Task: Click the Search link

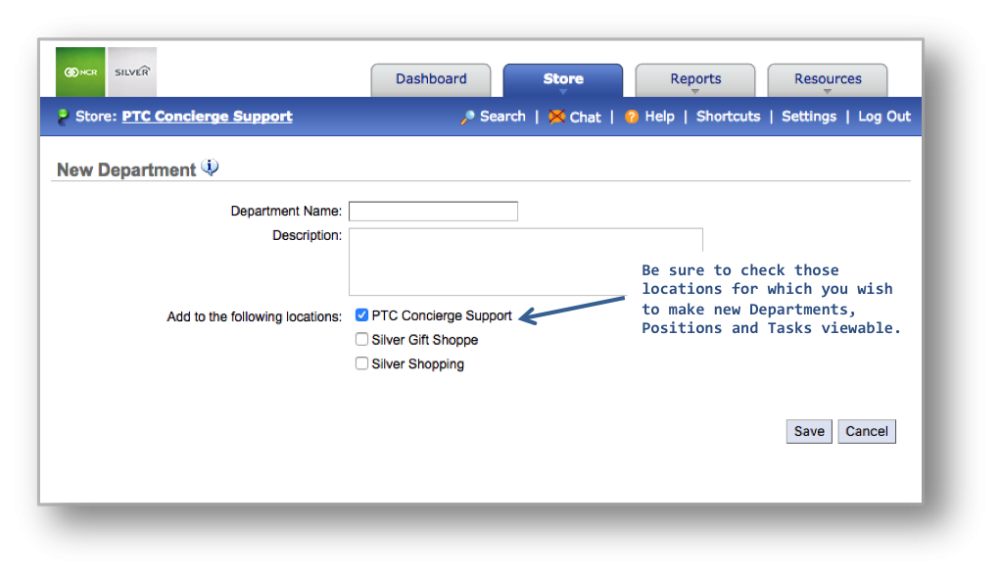Action: [x=503, y=117]
